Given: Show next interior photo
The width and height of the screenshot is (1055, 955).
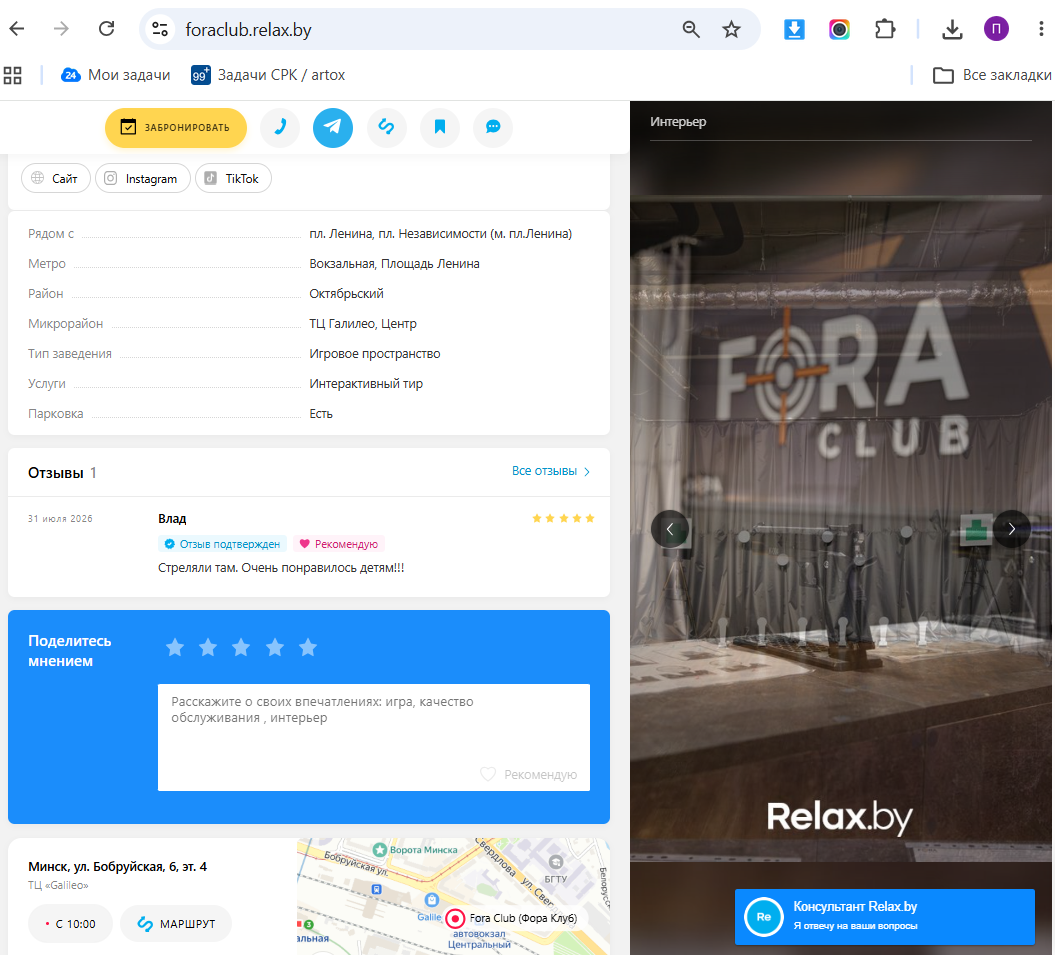Looking at the screenshot, I should (1011, 529).
